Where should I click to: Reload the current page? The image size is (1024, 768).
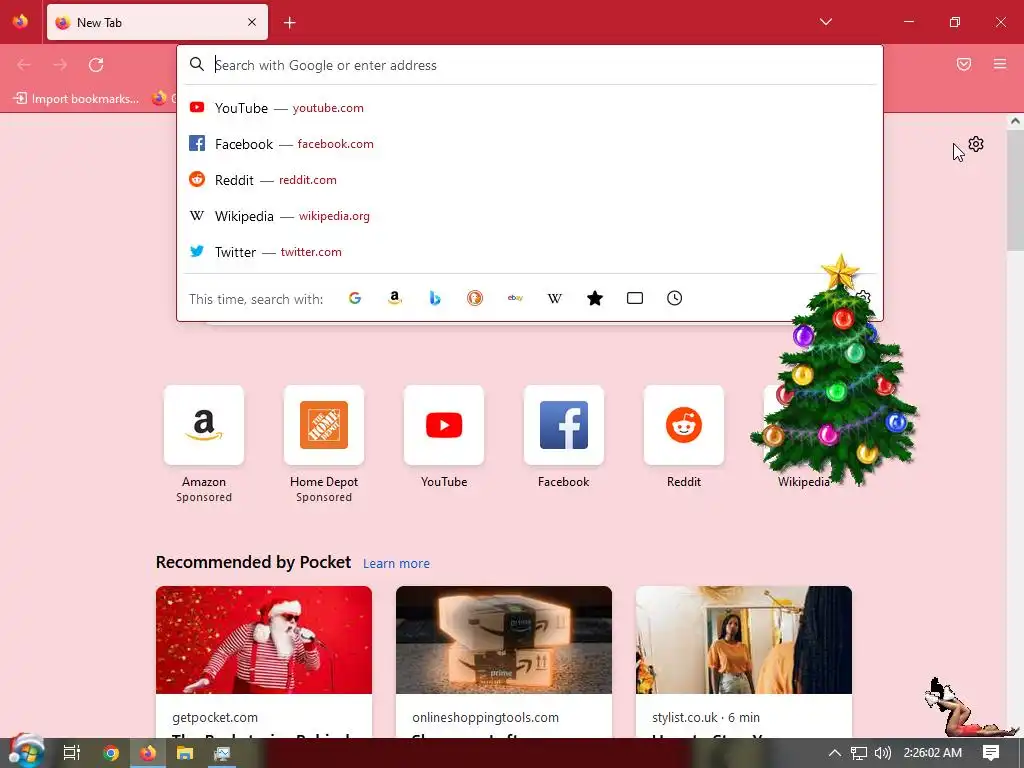(96, 65)
